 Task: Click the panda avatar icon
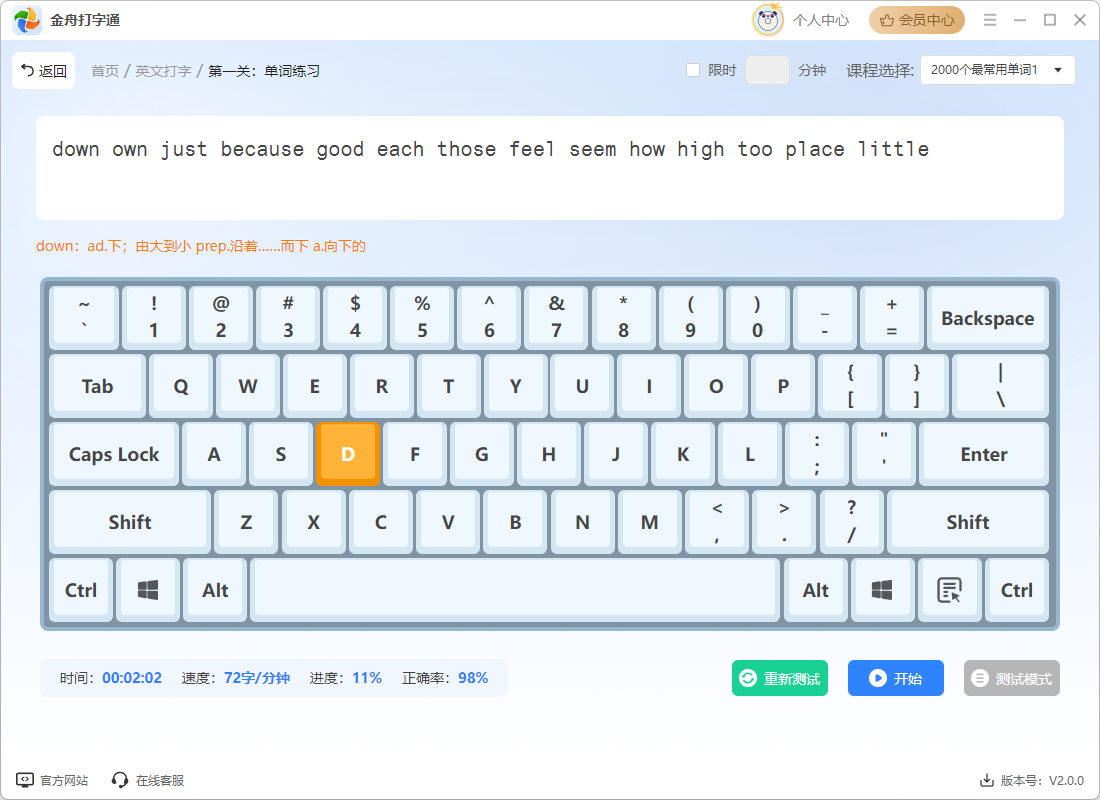767,20
